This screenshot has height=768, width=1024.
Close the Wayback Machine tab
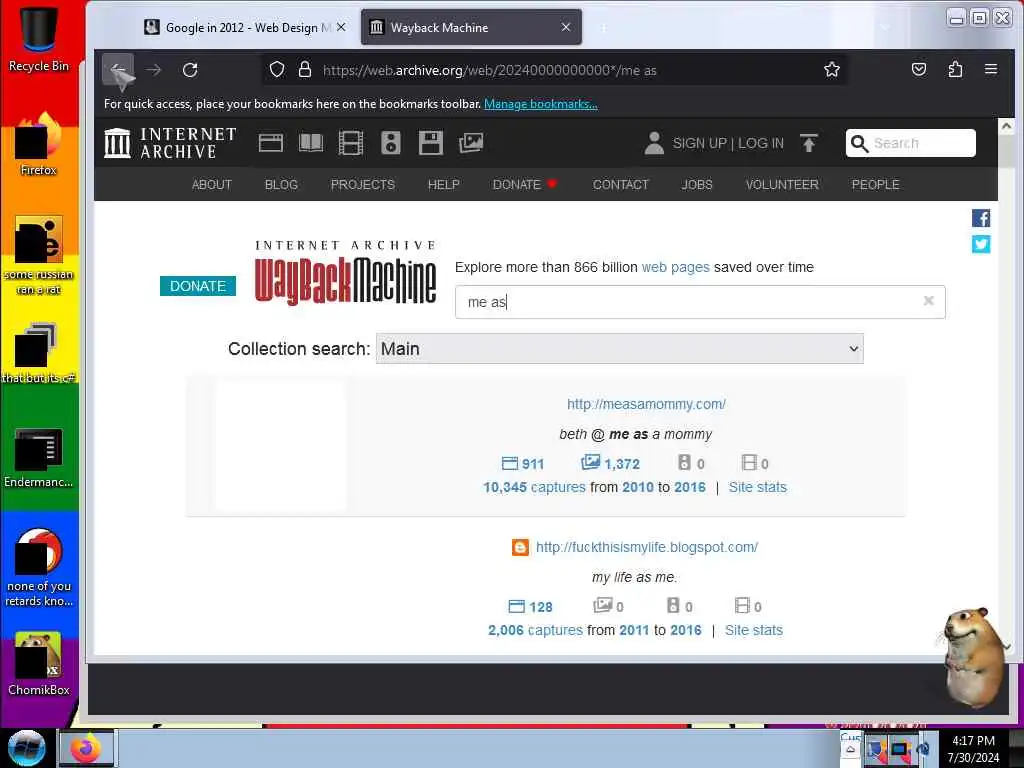[x=566, y=27]
